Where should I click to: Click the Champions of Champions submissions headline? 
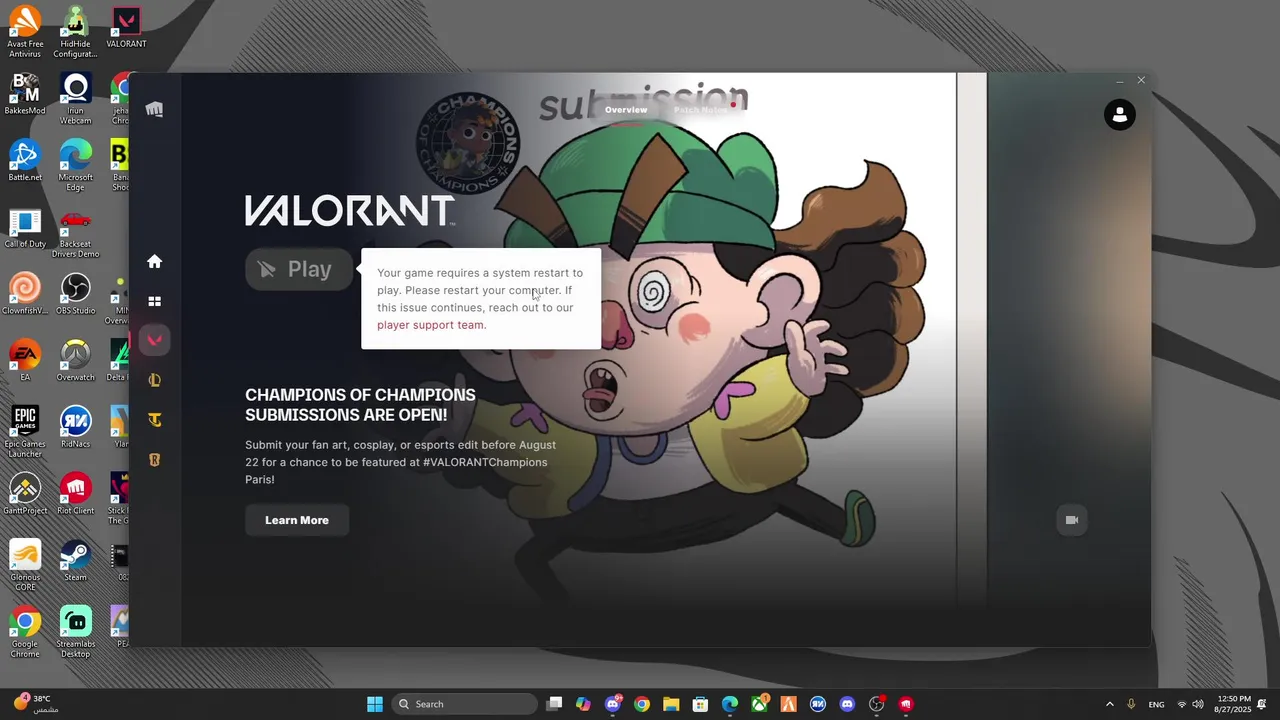(x=360, y=405)
